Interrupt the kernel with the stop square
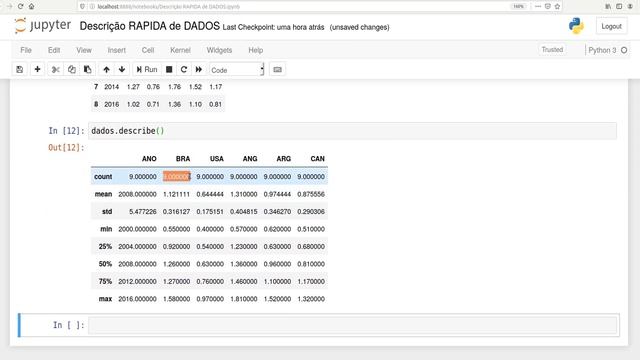 [169, 69]
